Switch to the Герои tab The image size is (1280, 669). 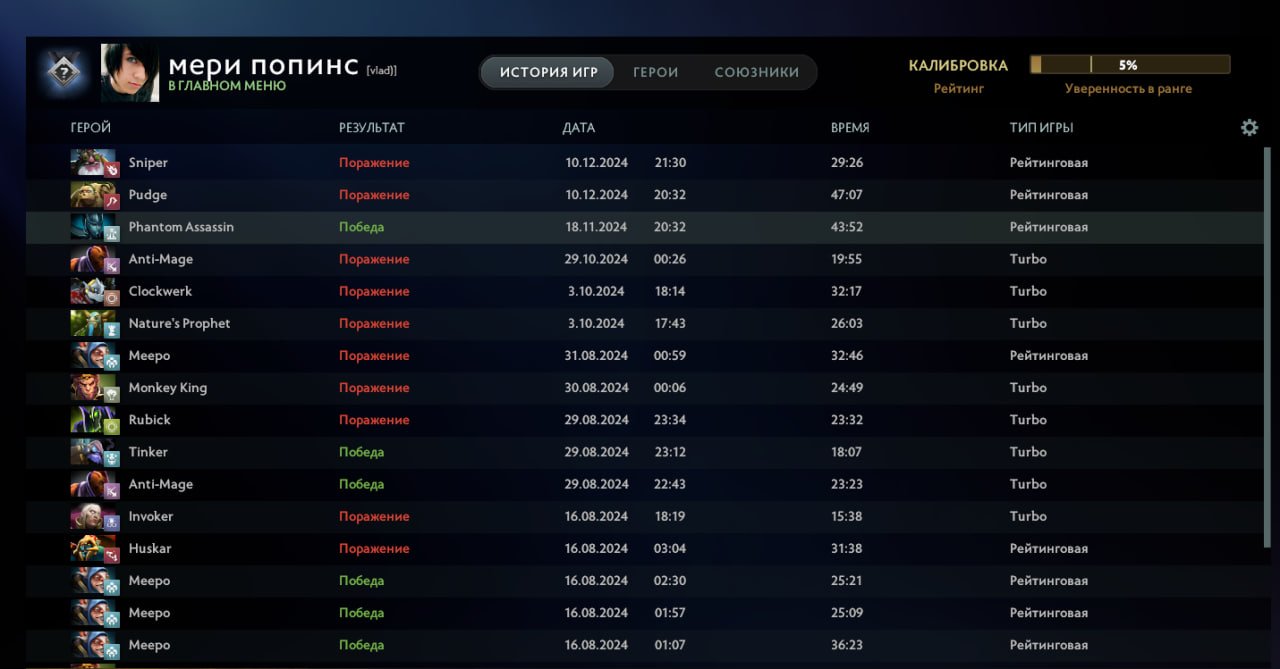pyautogui.click(x=656, y=72)
